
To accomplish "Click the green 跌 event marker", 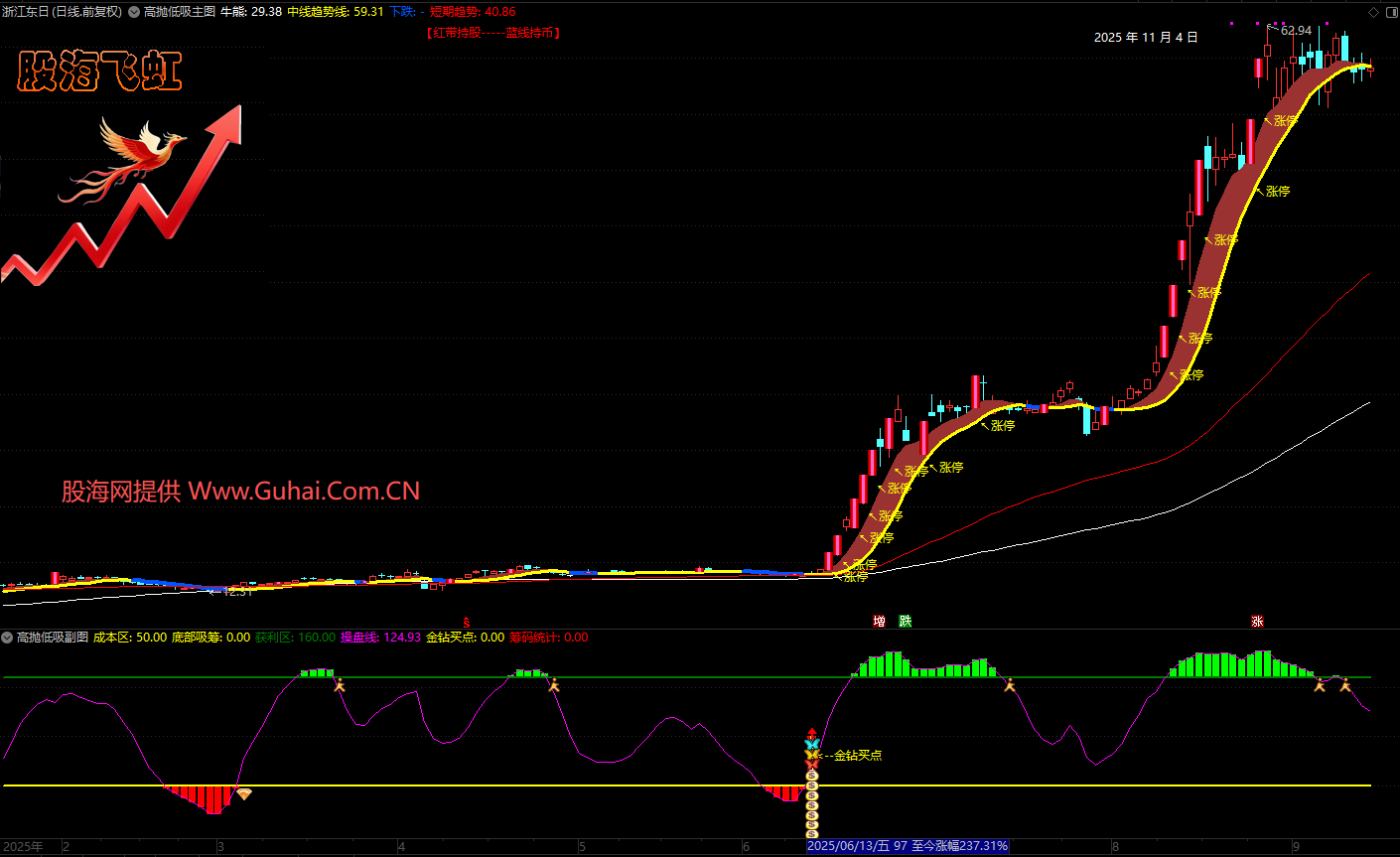I will tap(905, 622).
